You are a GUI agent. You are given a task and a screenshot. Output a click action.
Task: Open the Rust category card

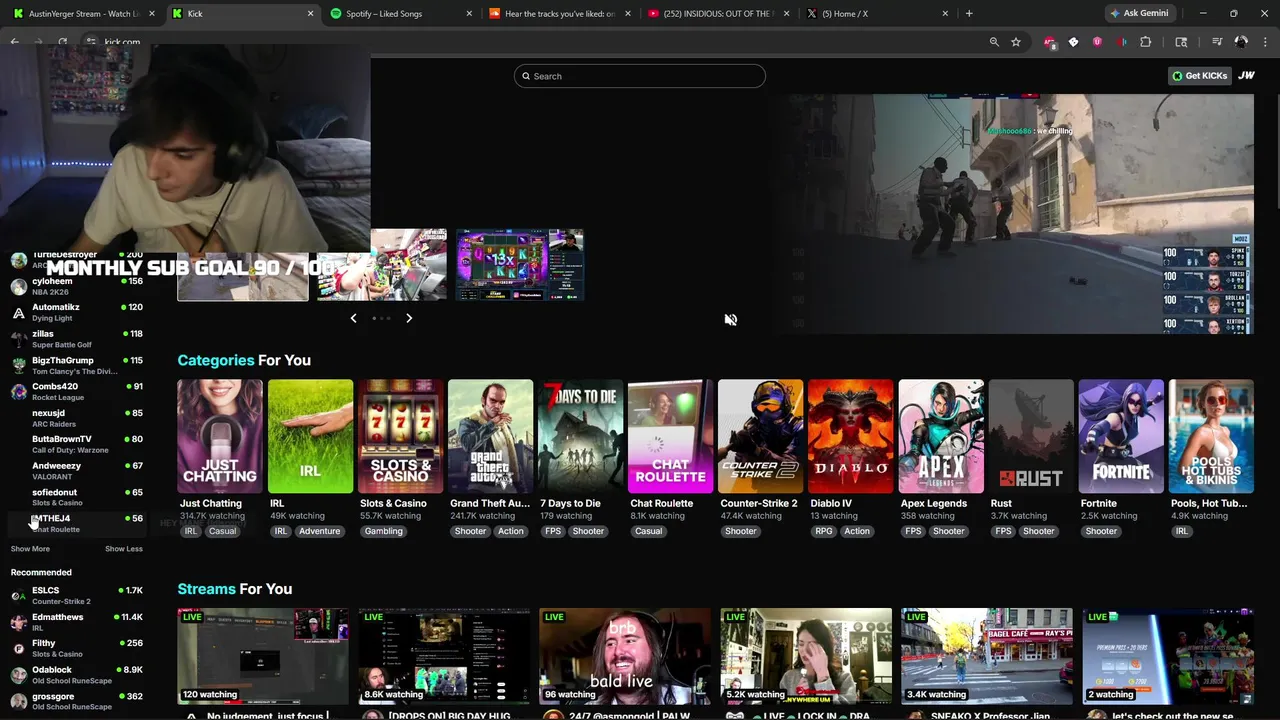[x=1030, y=436]
